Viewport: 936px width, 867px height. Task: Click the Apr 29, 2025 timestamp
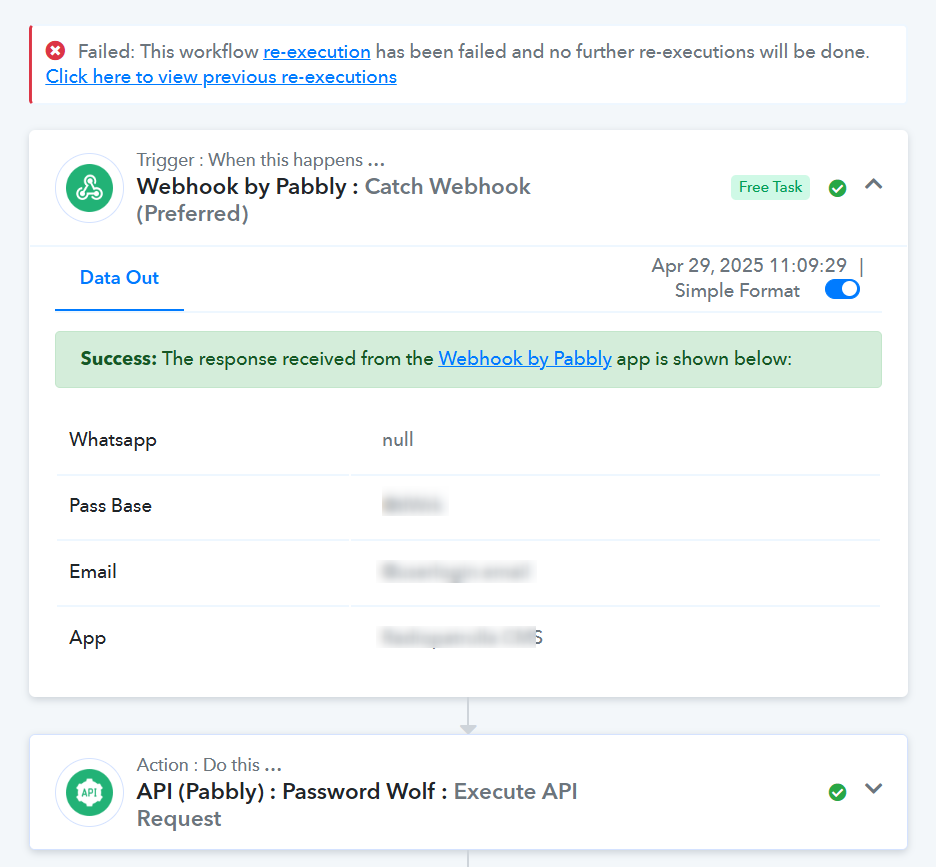749,265
